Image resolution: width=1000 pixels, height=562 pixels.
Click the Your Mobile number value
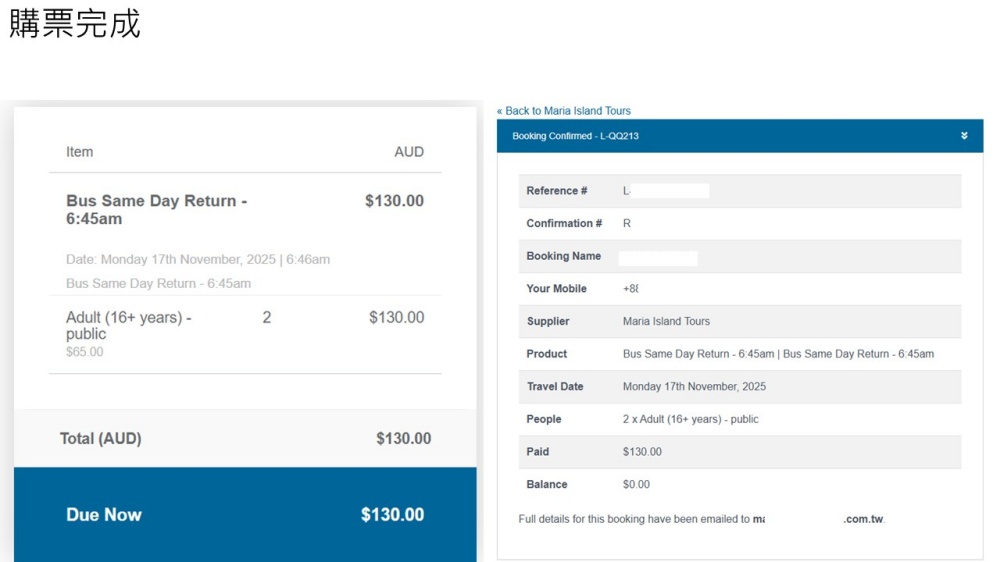click(630, 289)
